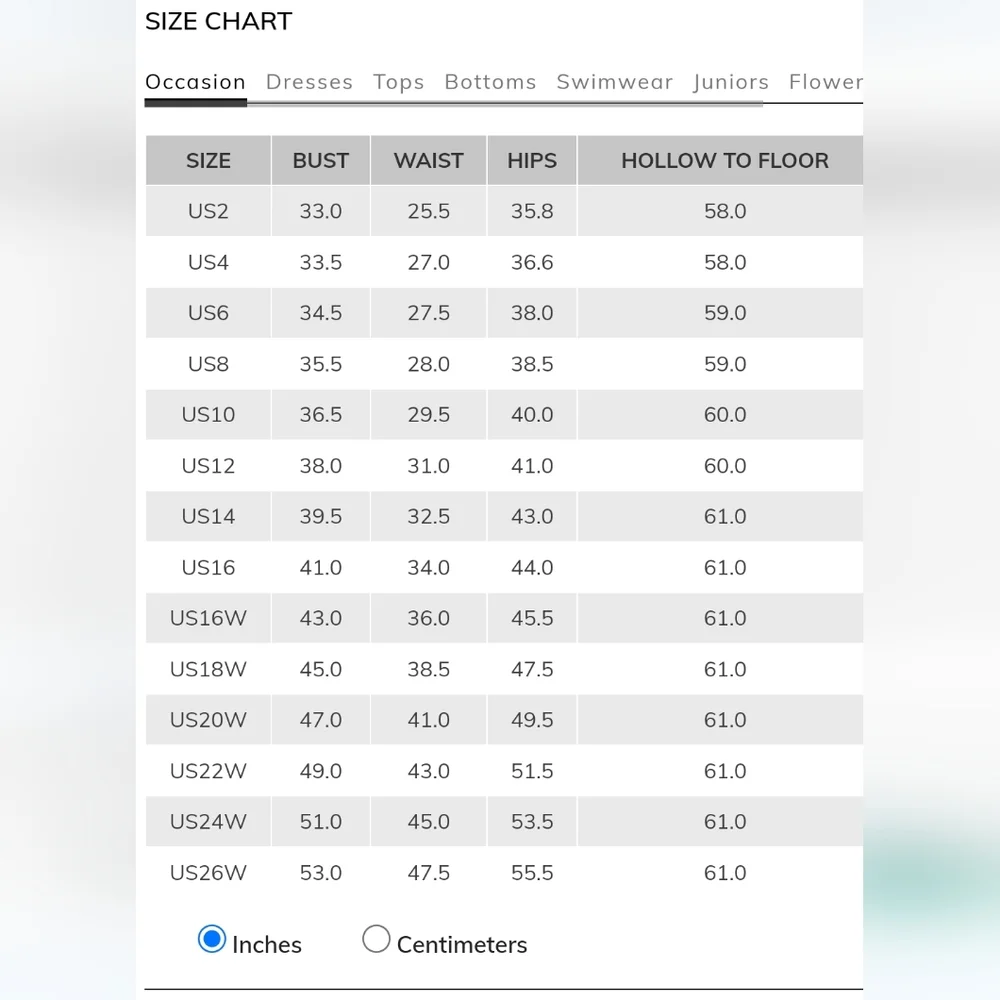
Task: Click the HIPS column header
Action: 532,161
